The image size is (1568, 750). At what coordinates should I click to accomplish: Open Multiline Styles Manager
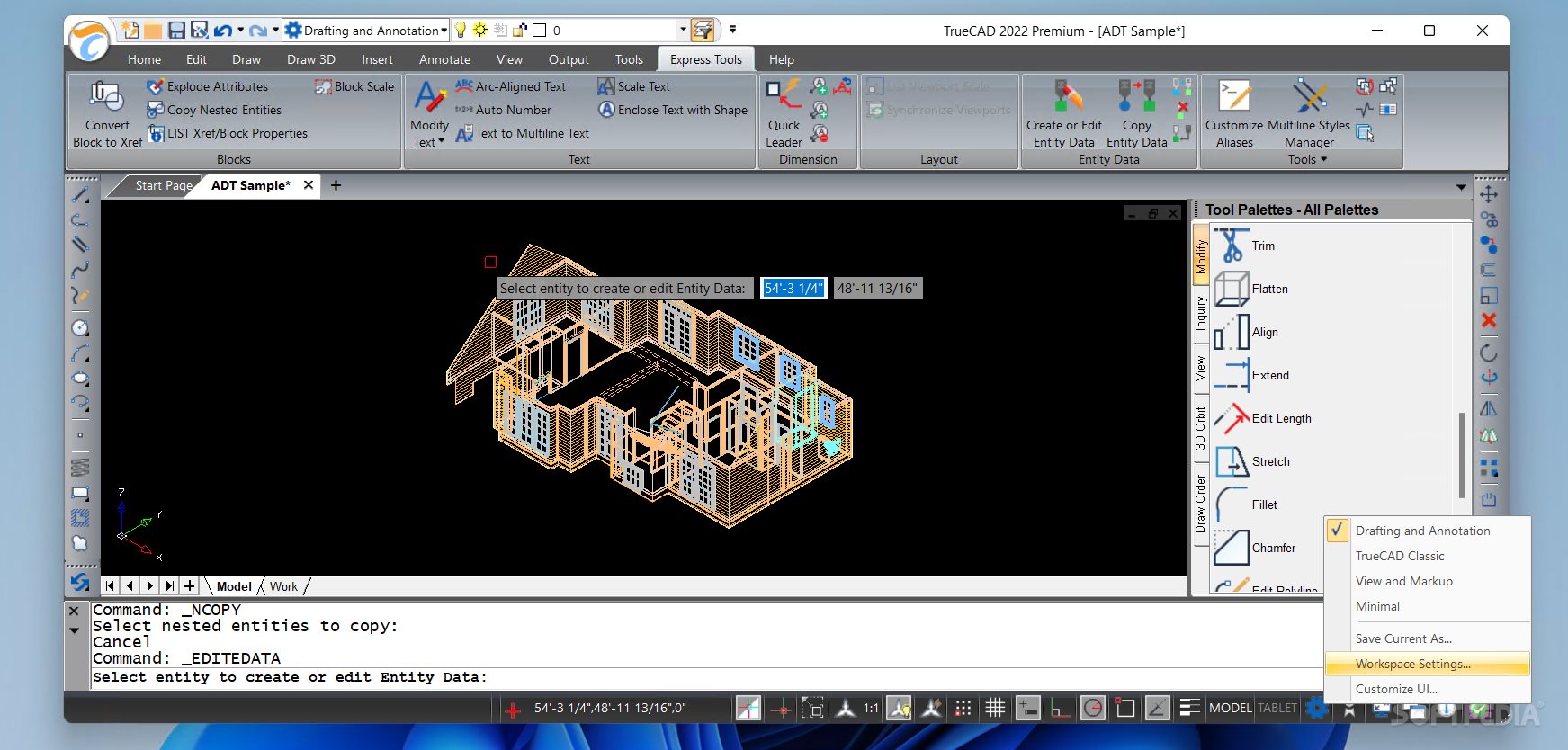point(1309,114)
